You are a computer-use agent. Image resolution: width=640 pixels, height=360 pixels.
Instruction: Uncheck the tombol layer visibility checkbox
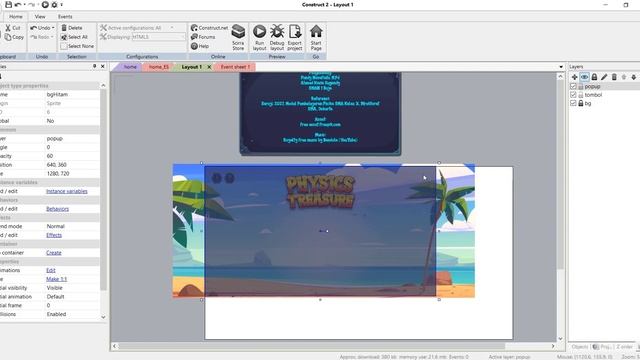[573, 95]
